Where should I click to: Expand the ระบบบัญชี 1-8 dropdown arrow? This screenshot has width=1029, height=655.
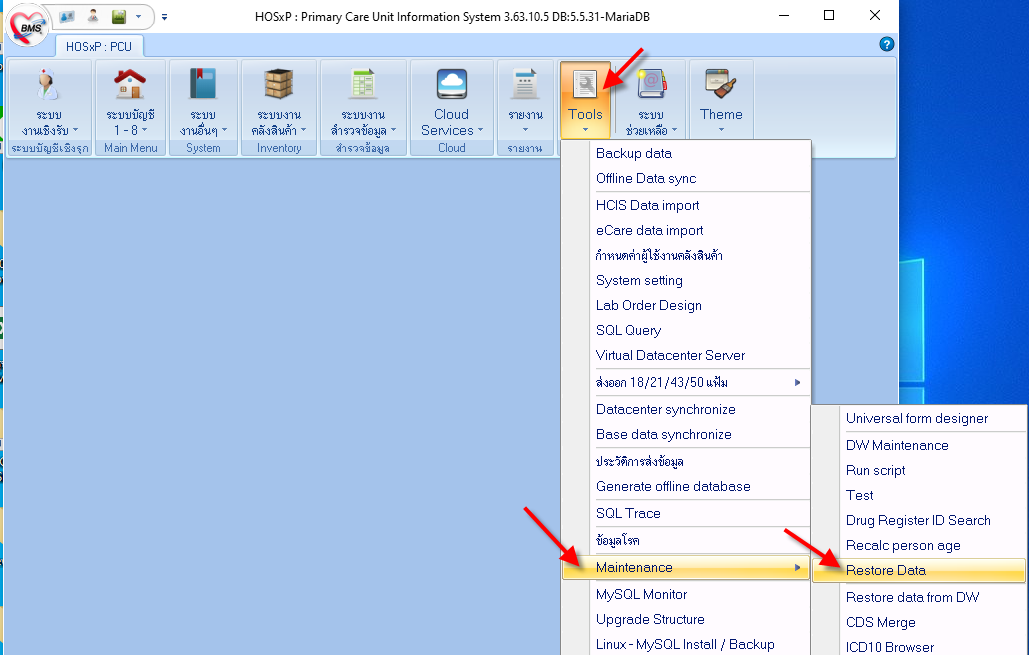click(x=144, y=130)
